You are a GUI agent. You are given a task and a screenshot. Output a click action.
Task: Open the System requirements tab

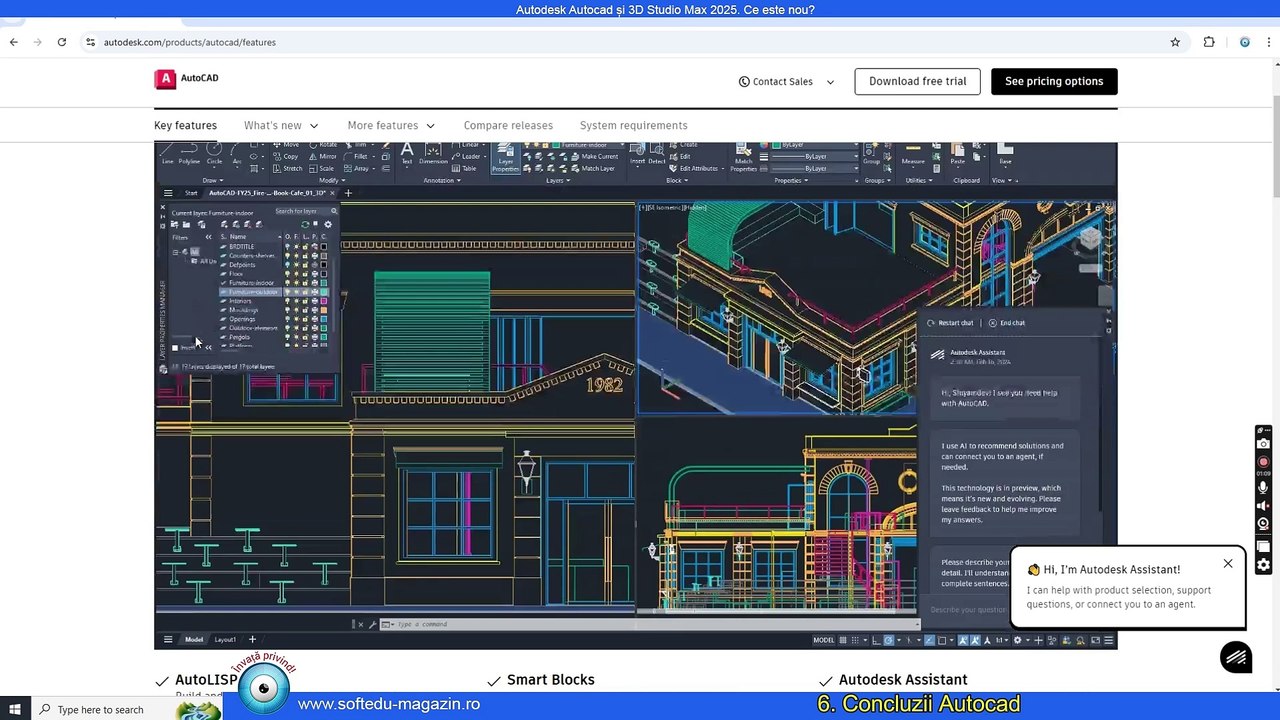(633, 125)
